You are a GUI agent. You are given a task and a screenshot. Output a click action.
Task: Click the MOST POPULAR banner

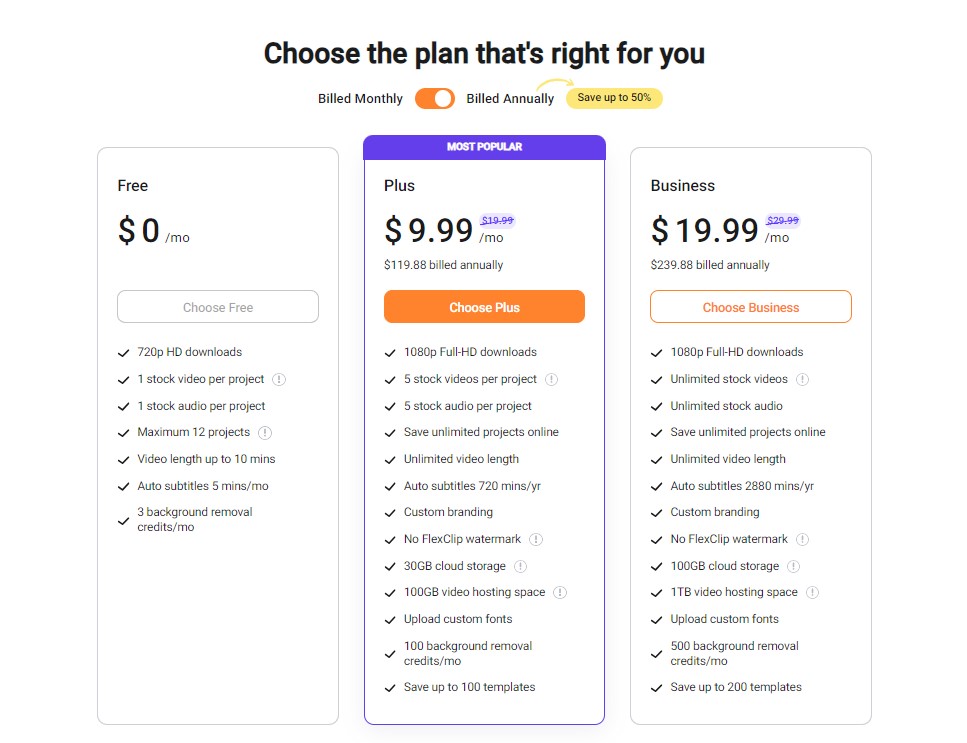click(484, 147)
